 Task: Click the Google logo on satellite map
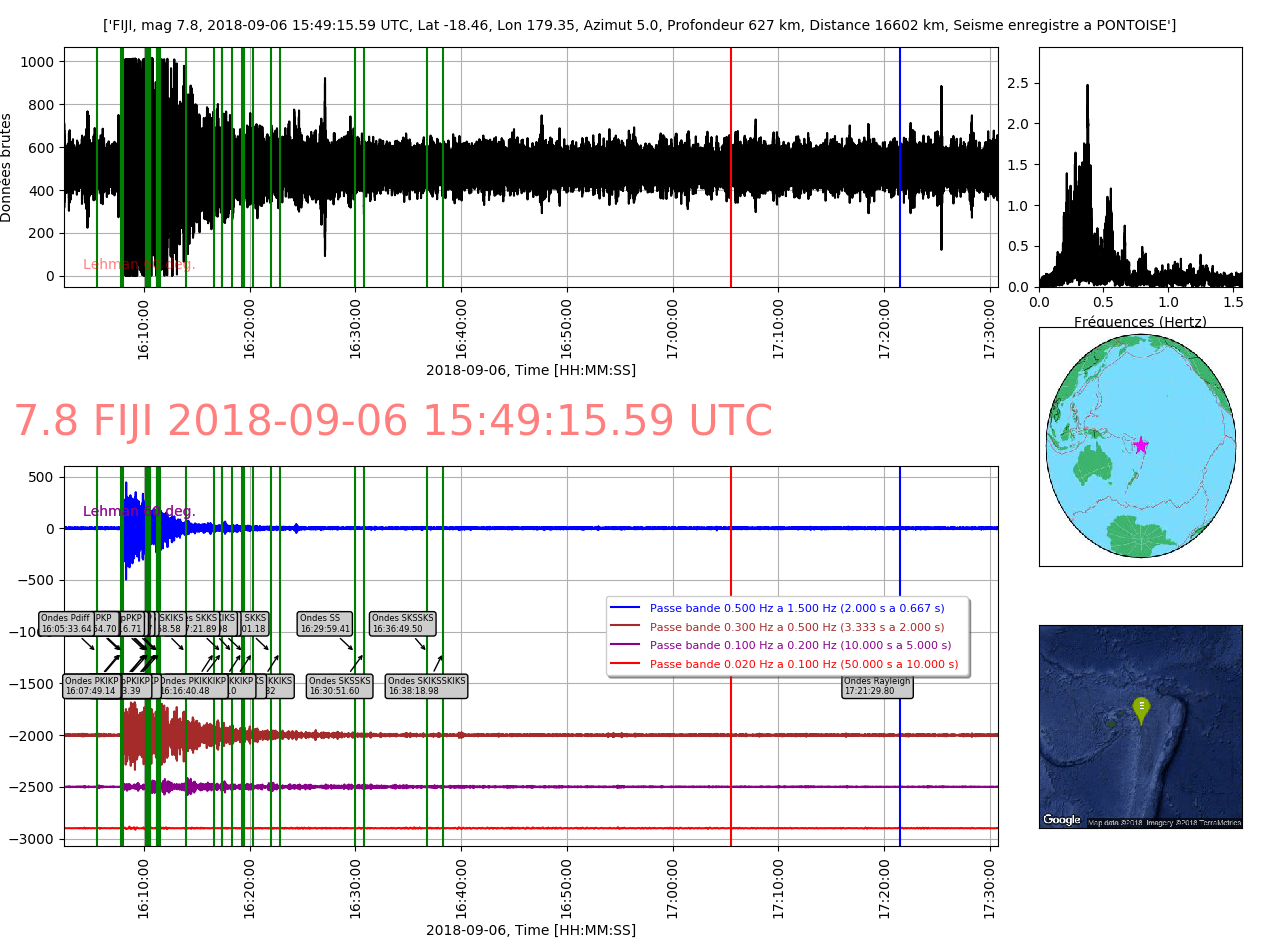click(1062, 820)
